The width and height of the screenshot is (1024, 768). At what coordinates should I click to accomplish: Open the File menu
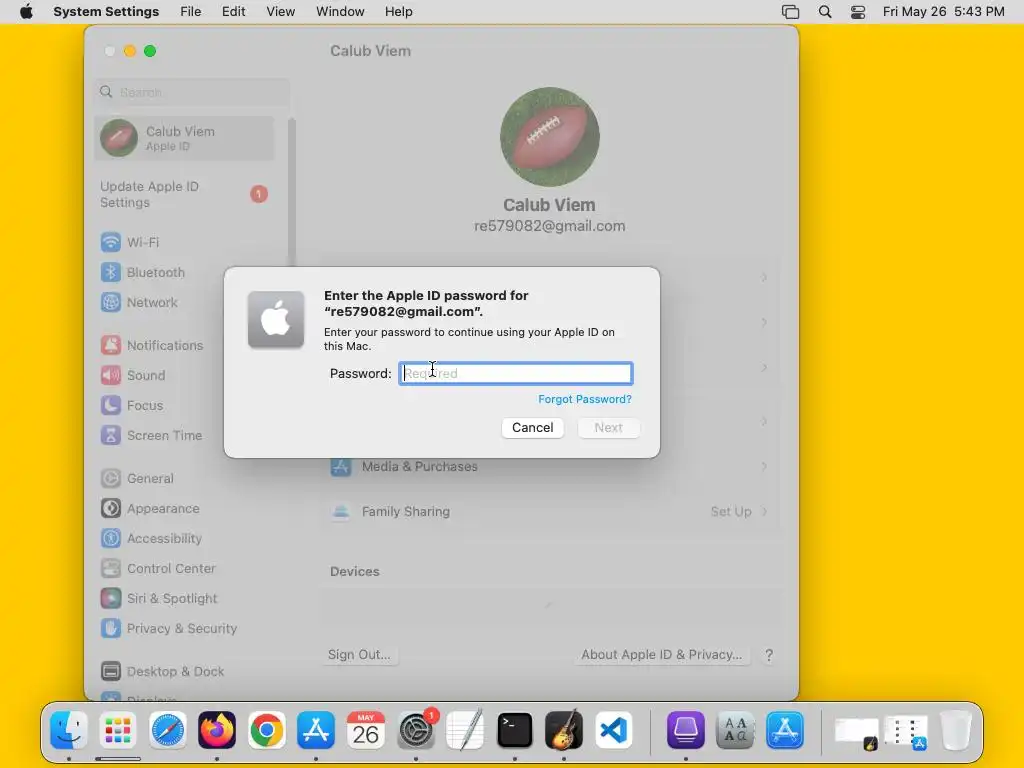click(x=191, y=12)
